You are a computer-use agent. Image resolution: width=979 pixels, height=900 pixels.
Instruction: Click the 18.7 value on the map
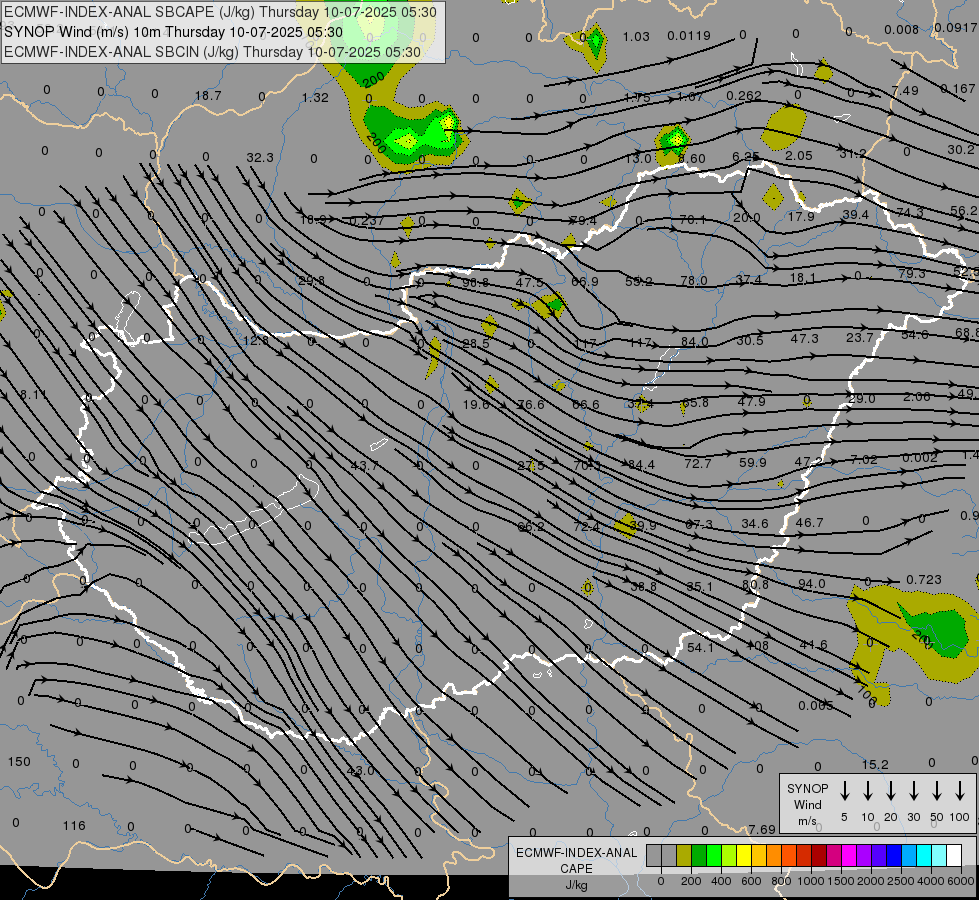208,96
